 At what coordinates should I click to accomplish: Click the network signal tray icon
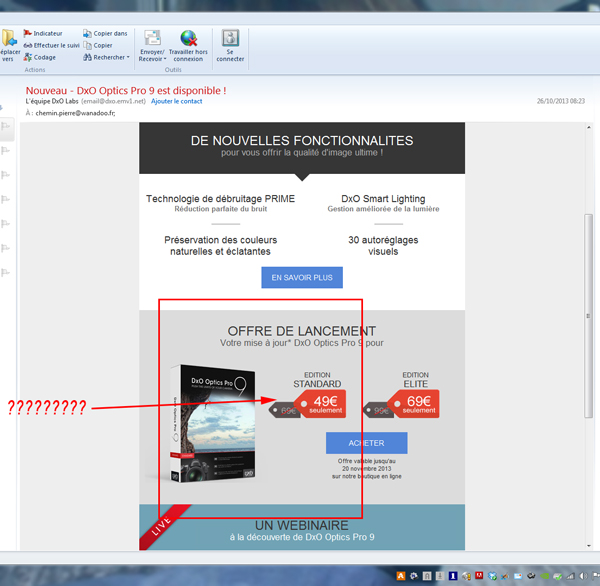pyautogui.click(x=570, y=576)
